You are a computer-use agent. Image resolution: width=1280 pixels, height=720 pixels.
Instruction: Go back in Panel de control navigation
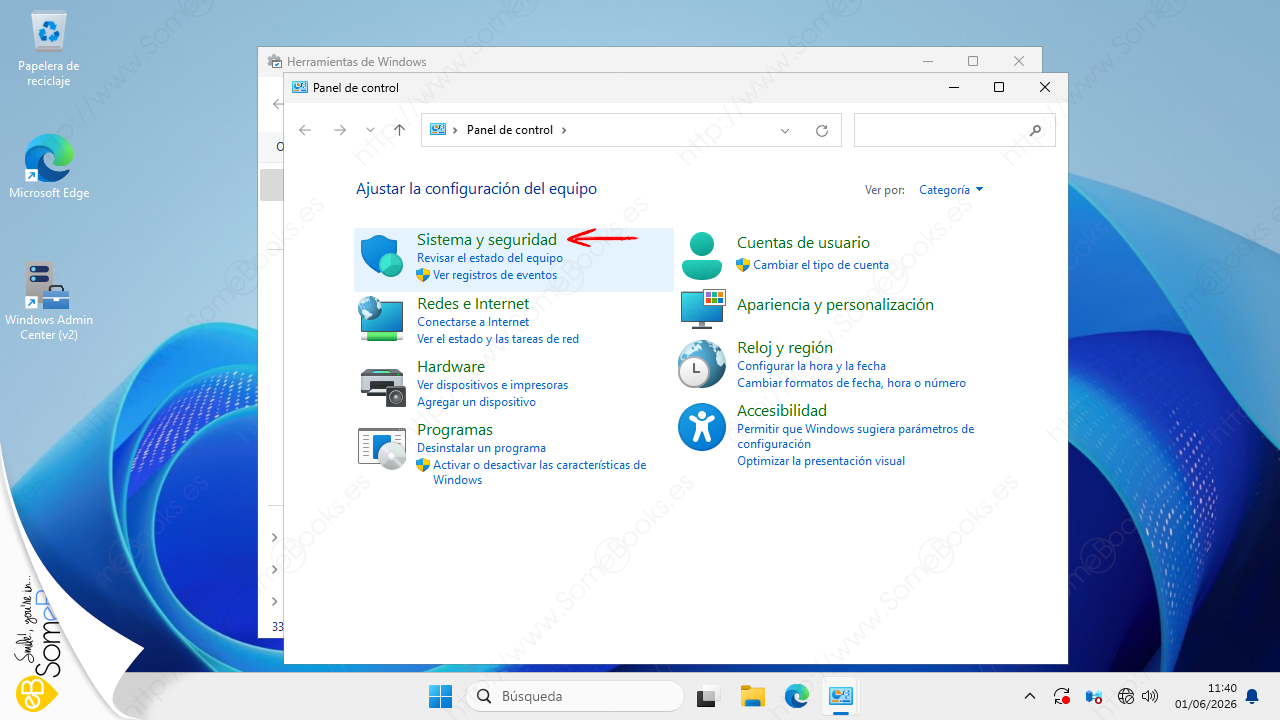pyautogui.click(x=305, y=130)
